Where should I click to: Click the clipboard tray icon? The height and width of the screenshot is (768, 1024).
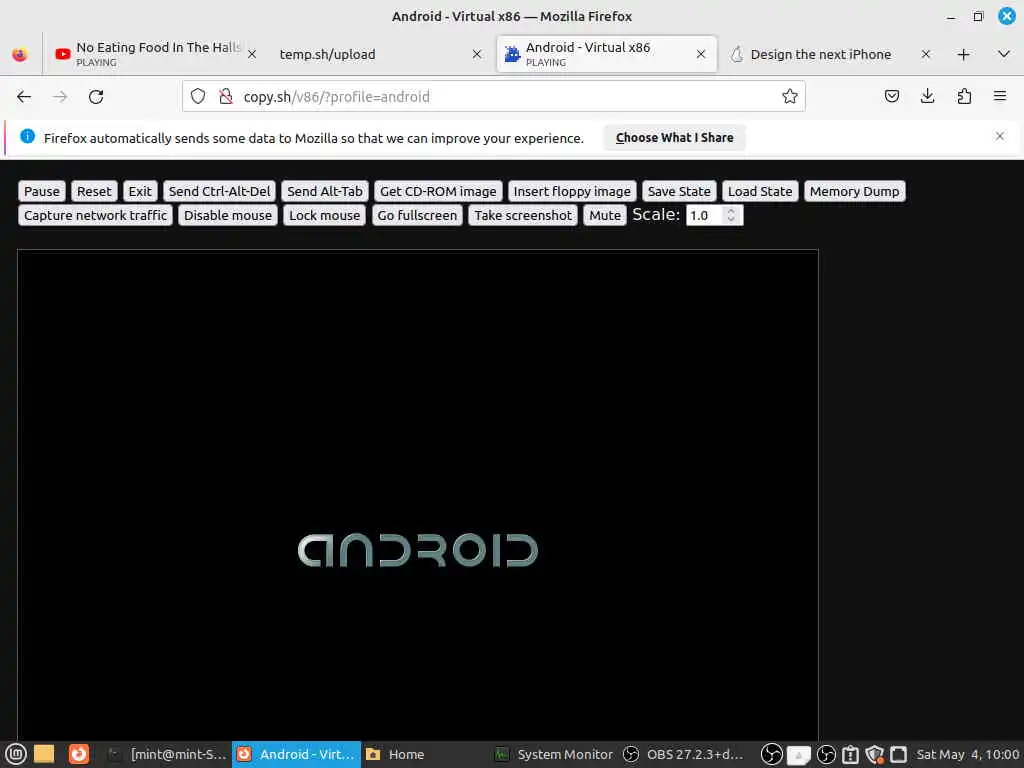coord(850,754)
